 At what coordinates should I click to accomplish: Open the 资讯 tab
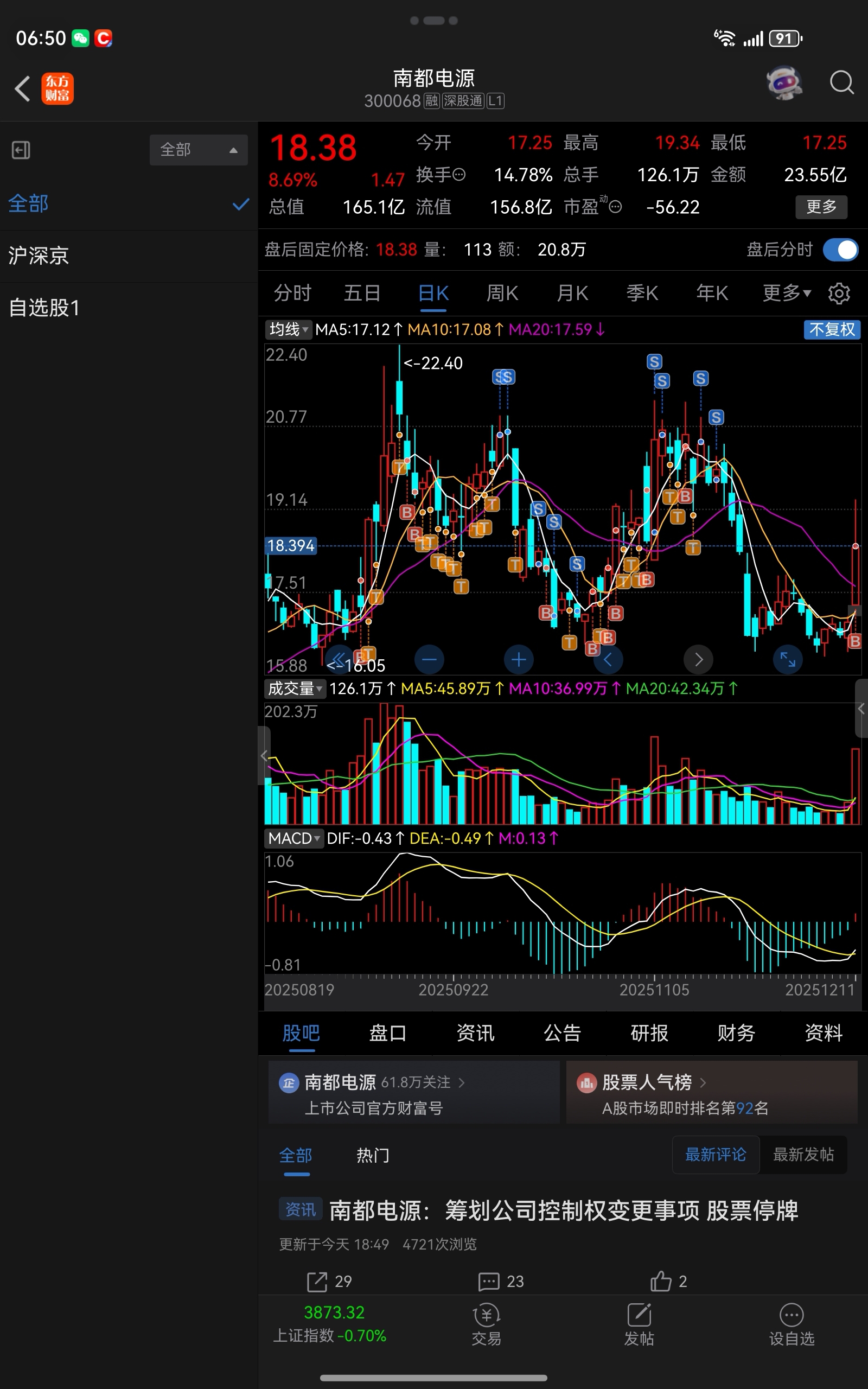(x=475, y=1033)
